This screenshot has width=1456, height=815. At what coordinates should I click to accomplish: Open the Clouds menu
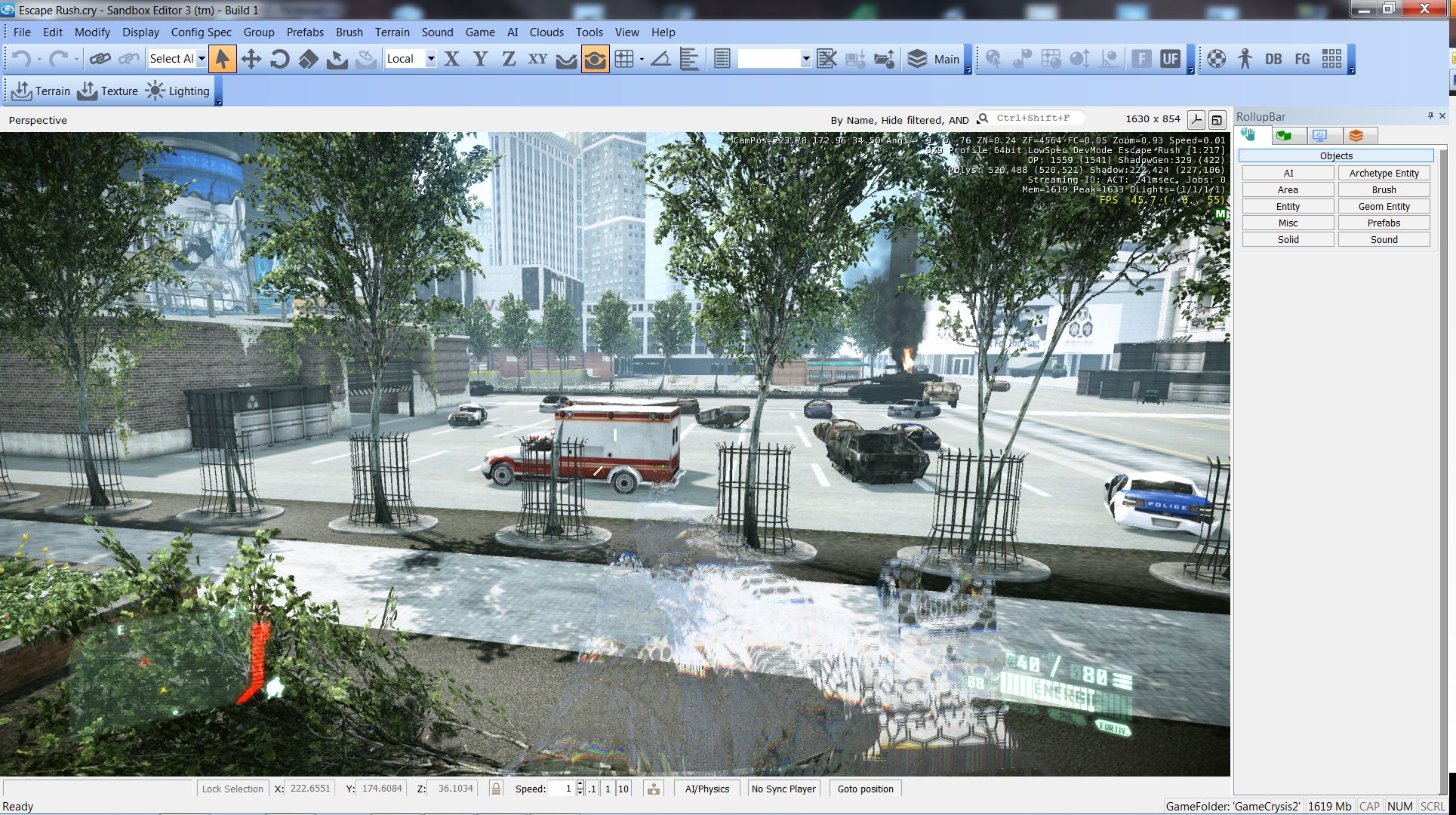pos(546,32)
